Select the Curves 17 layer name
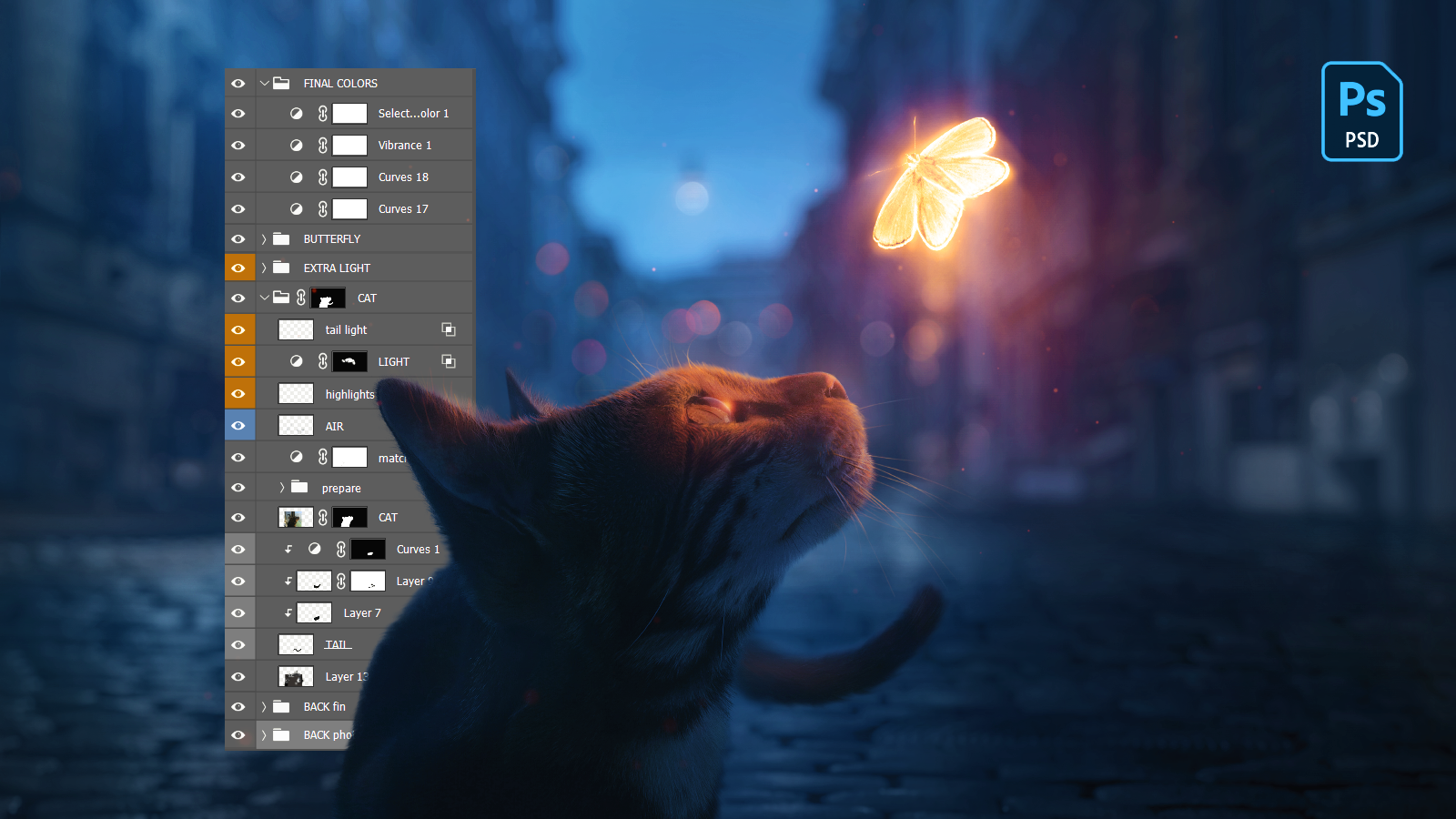Screen dimensions: 1456x819 [403, 209]
